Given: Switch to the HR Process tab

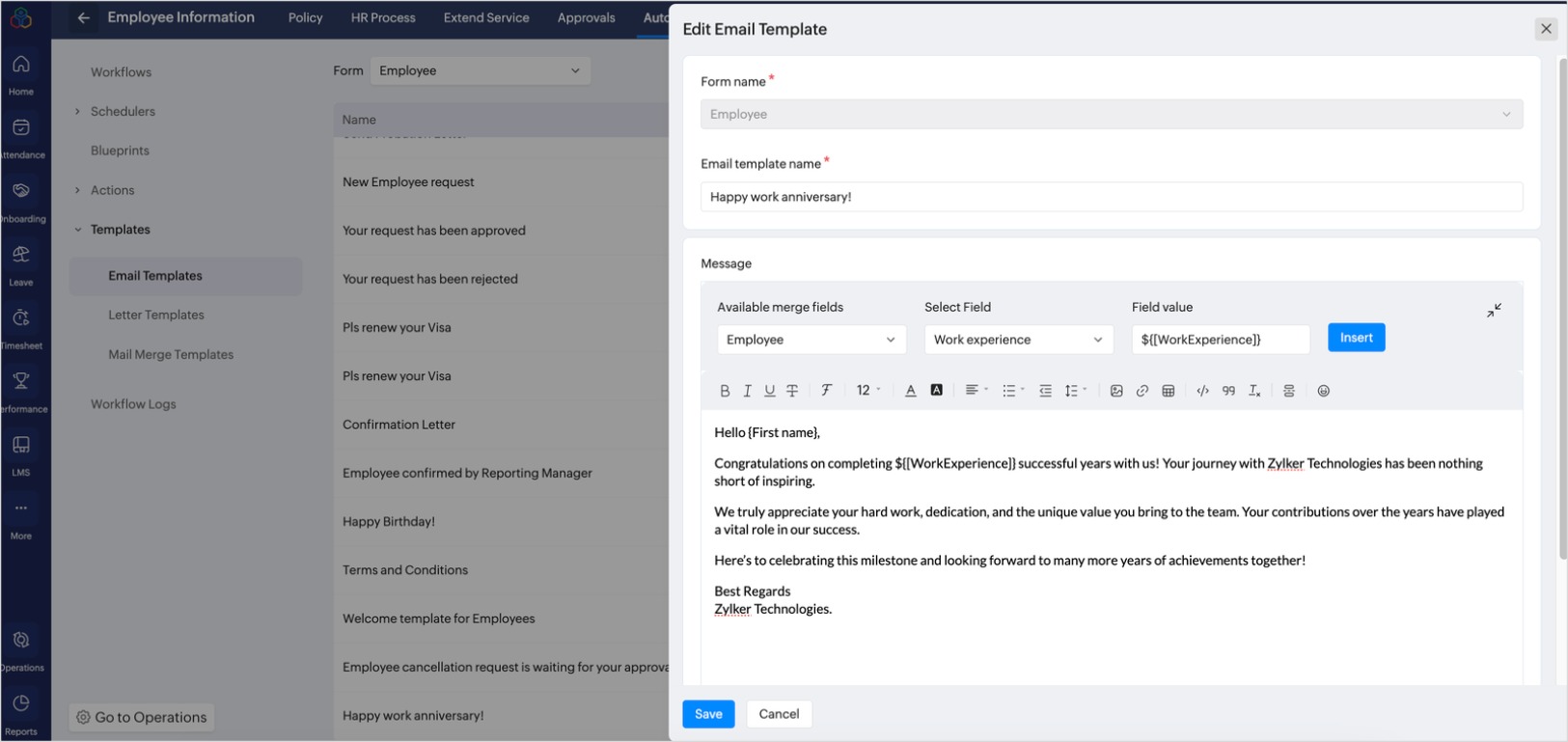Looking at the screenshot, I should coord(383,17).
